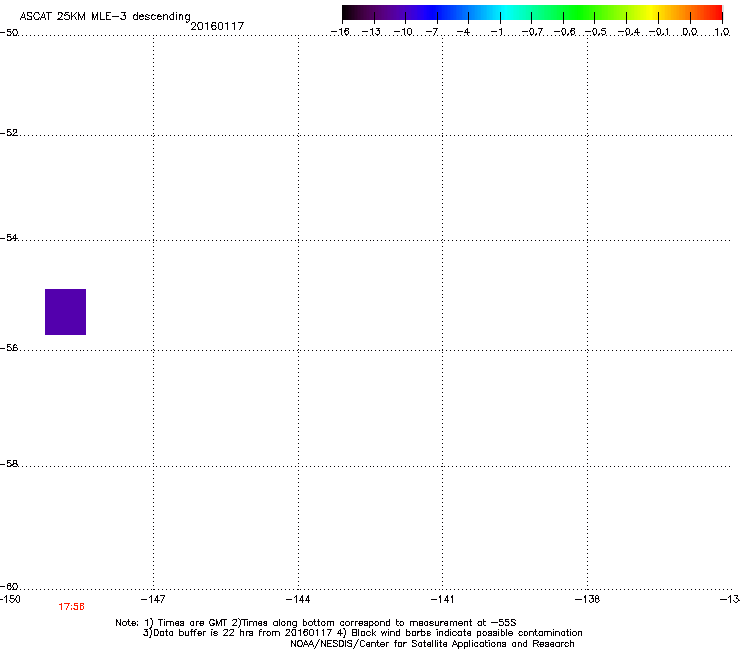Click the -52 latitude label
The height and width of the screenshot is (650, 740).
coord(9,133)
